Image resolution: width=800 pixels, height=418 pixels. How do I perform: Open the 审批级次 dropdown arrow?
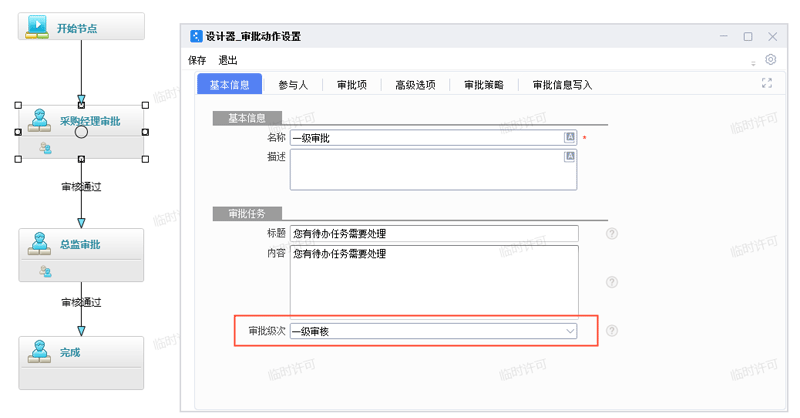pyautogui.click(x=570, y=331)
